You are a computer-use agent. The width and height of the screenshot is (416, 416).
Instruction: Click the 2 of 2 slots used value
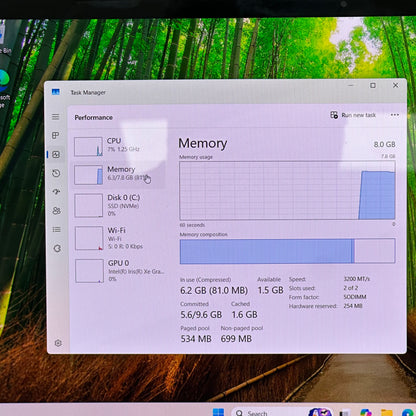tap(351, 288)
